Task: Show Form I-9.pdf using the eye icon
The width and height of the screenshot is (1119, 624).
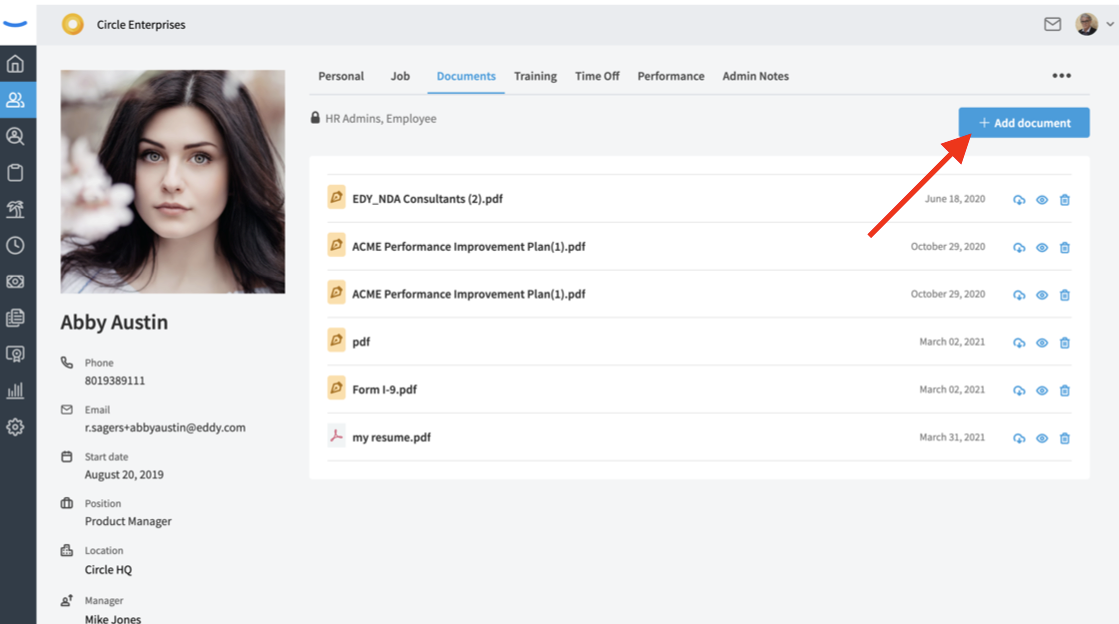Action: point(1042,390)
